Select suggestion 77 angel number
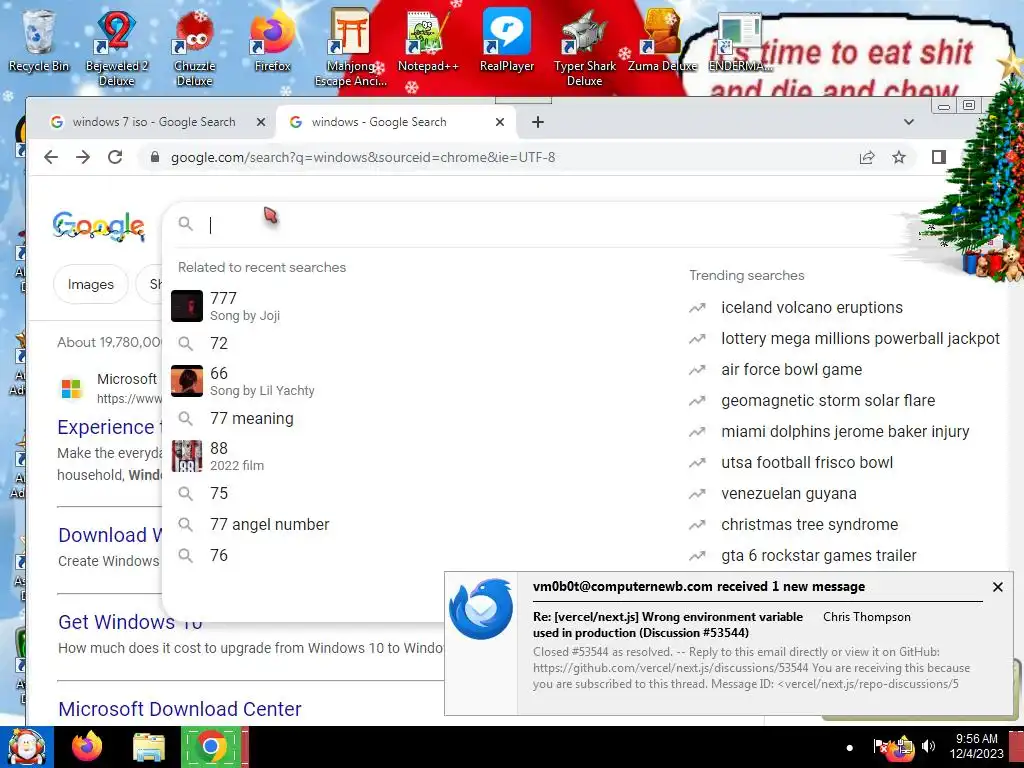The height and width of the screenshot is (768, 1024). click(x=418, y=524)
